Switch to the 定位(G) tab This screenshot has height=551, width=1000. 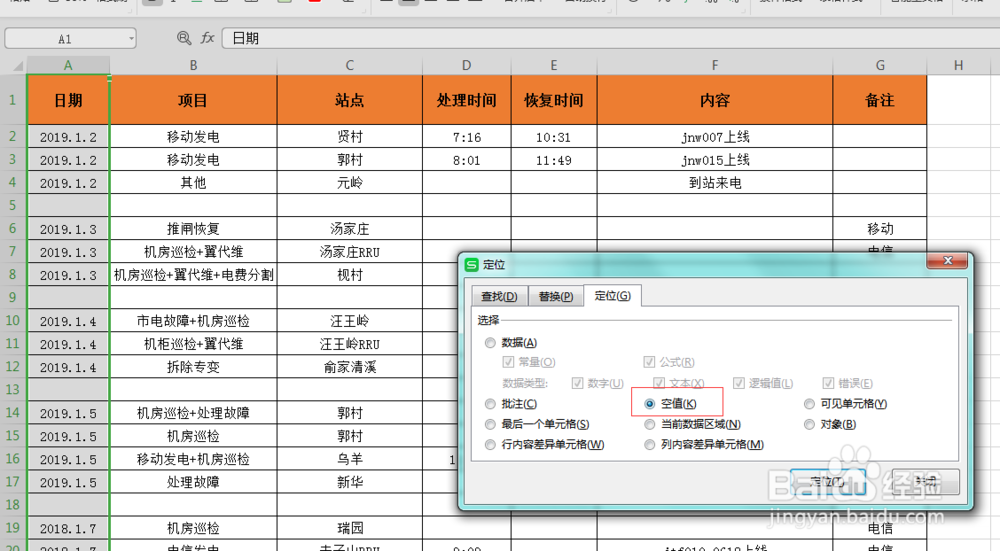(612, 295)
